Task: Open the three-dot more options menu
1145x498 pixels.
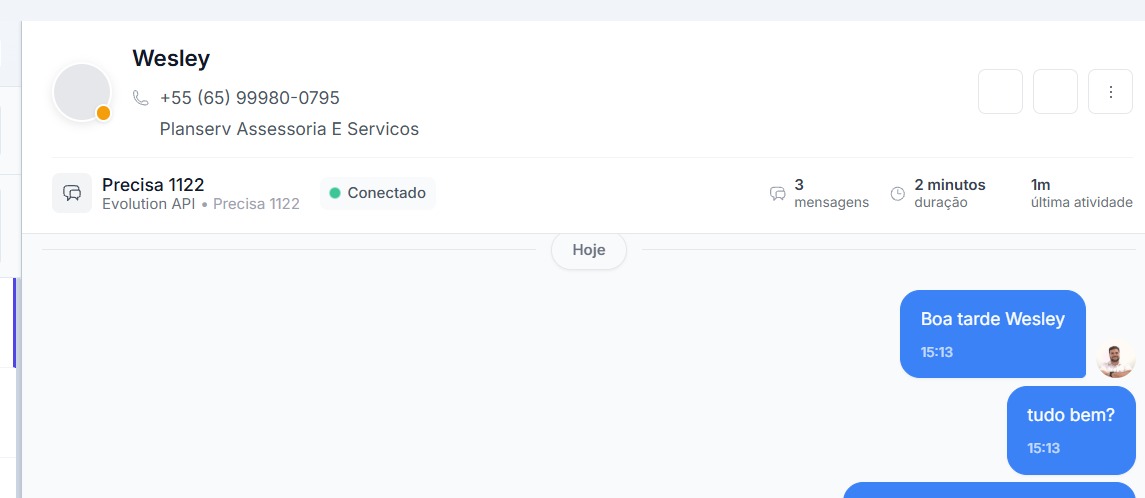Action: click(x=1110, y=92)
